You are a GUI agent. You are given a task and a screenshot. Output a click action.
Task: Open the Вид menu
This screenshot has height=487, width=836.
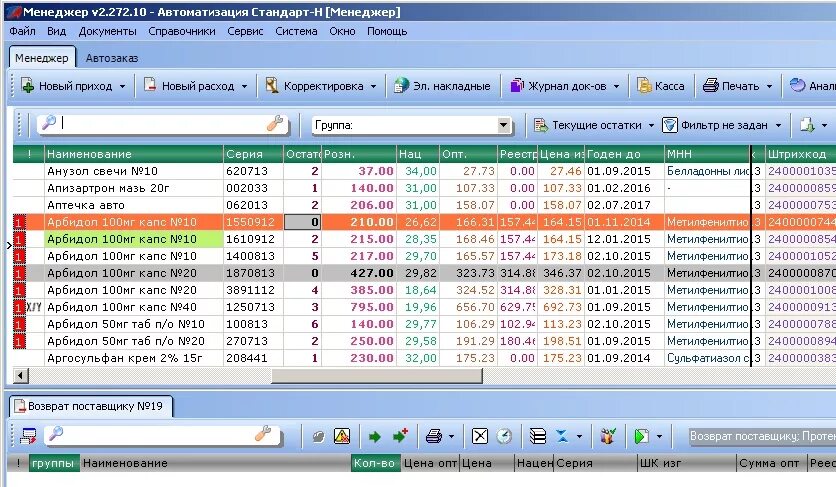click(57, 31)
